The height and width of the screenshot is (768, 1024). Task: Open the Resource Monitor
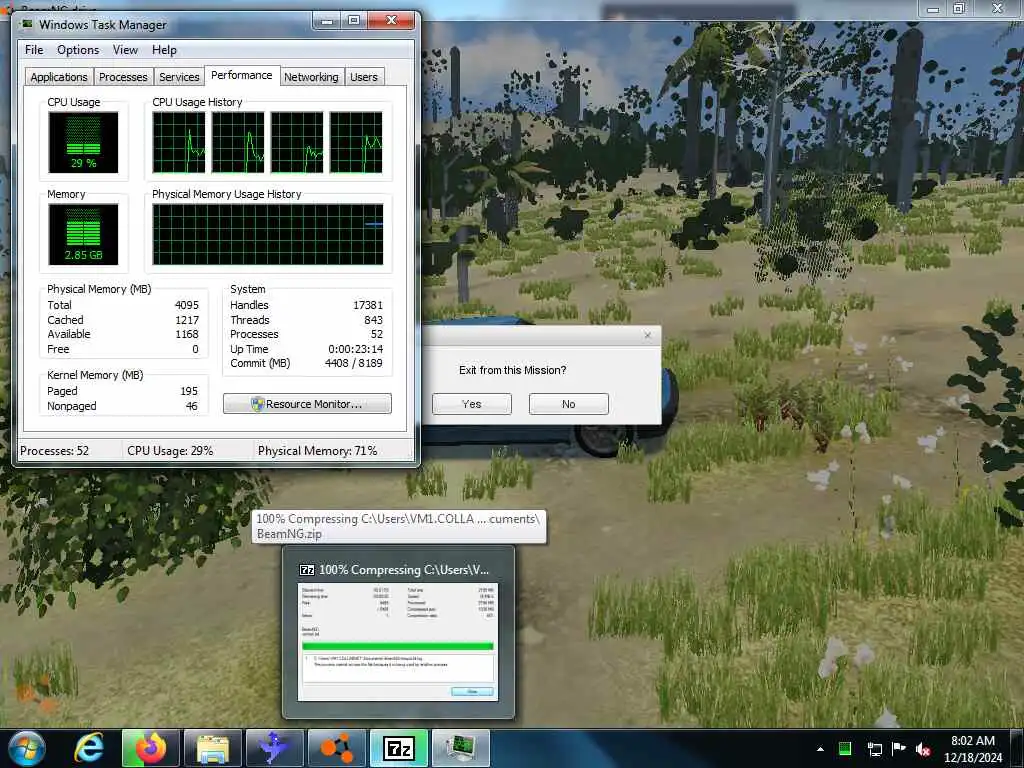tap(307, 404)
